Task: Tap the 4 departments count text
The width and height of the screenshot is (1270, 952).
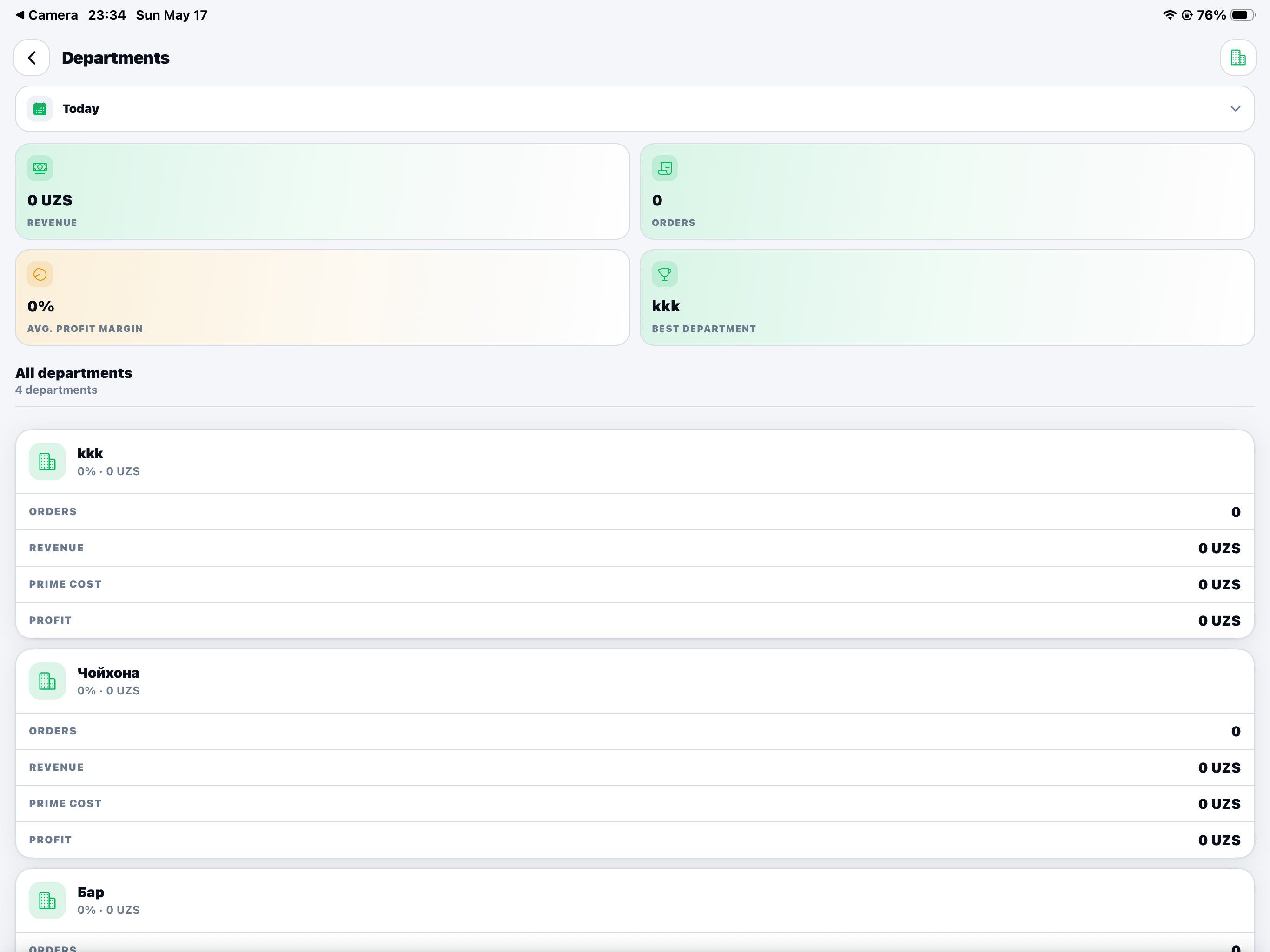Action: (56, 390)
